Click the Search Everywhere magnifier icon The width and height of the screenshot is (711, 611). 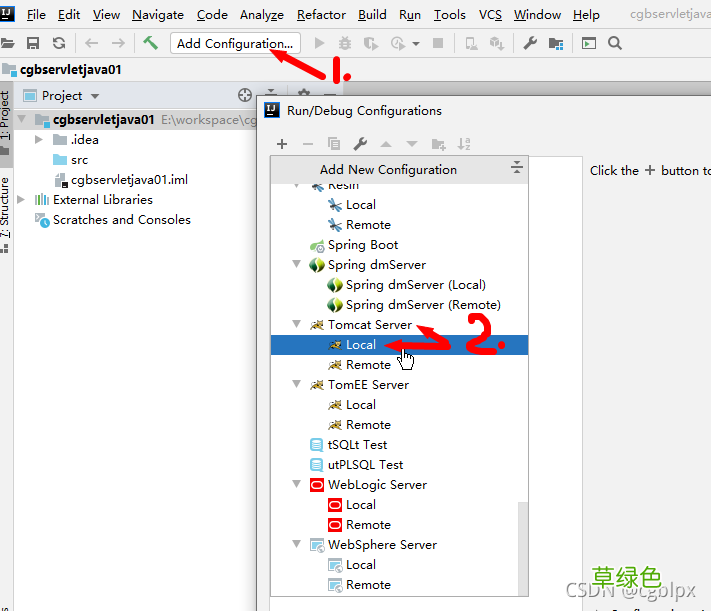pos(615,43)
